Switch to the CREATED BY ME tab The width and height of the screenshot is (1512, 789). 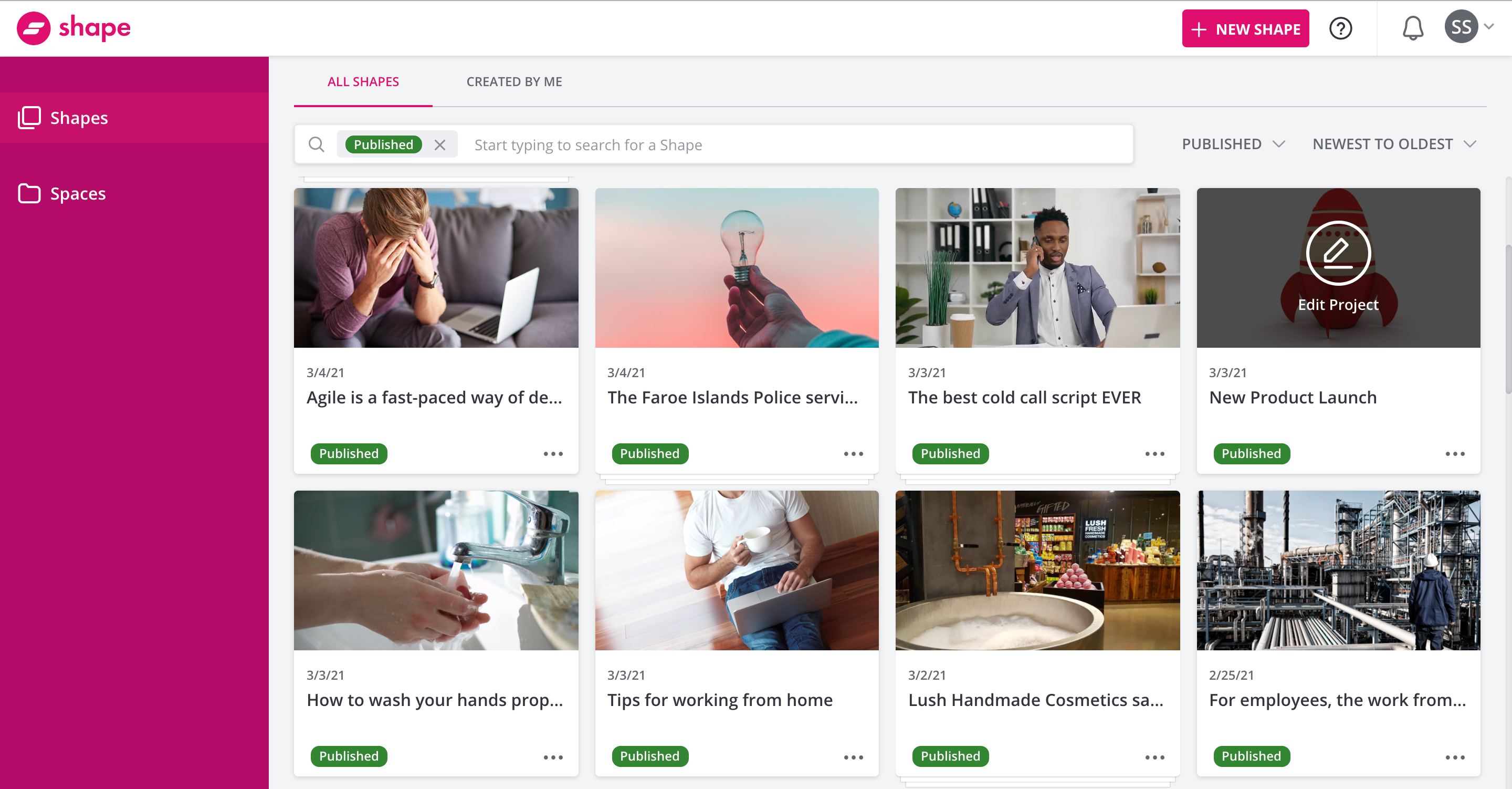pyautogui.click(x=513, y=81)
